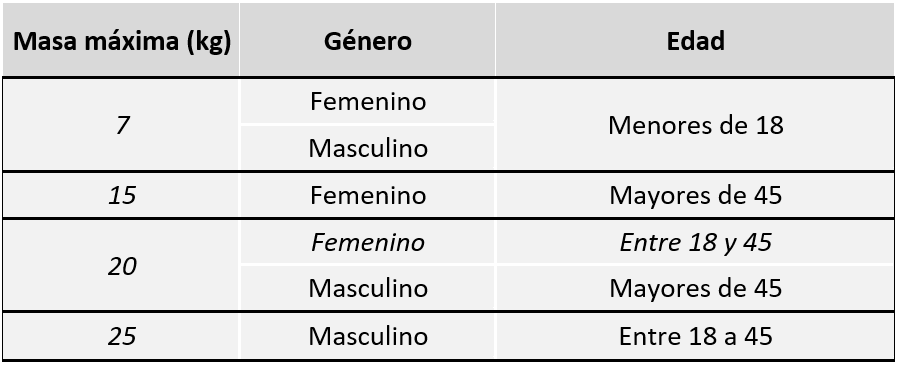The width and height of the screenshot is (899, 366).
Task: Click Masculino in the 7 kg row
Action: point(368,149)
